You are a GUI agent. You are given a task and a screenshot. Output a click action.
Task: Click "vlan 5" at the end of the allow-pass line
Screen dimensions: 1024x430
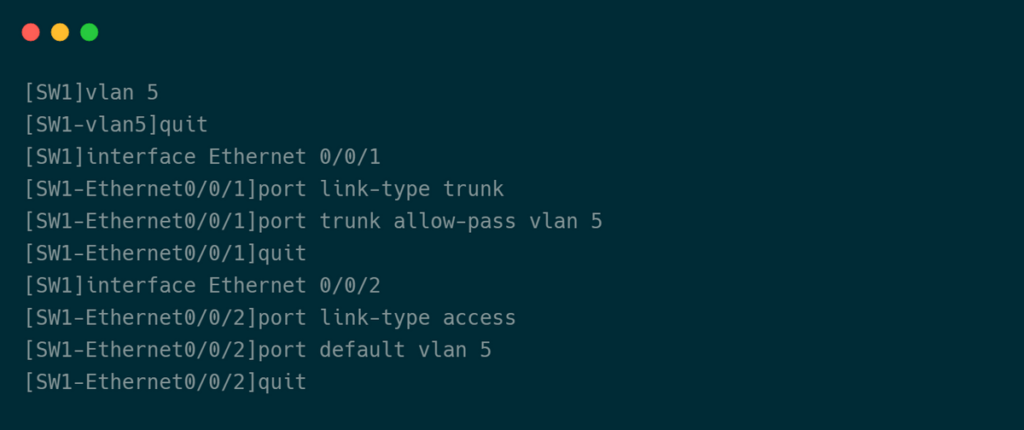click(x=566, y=221)
